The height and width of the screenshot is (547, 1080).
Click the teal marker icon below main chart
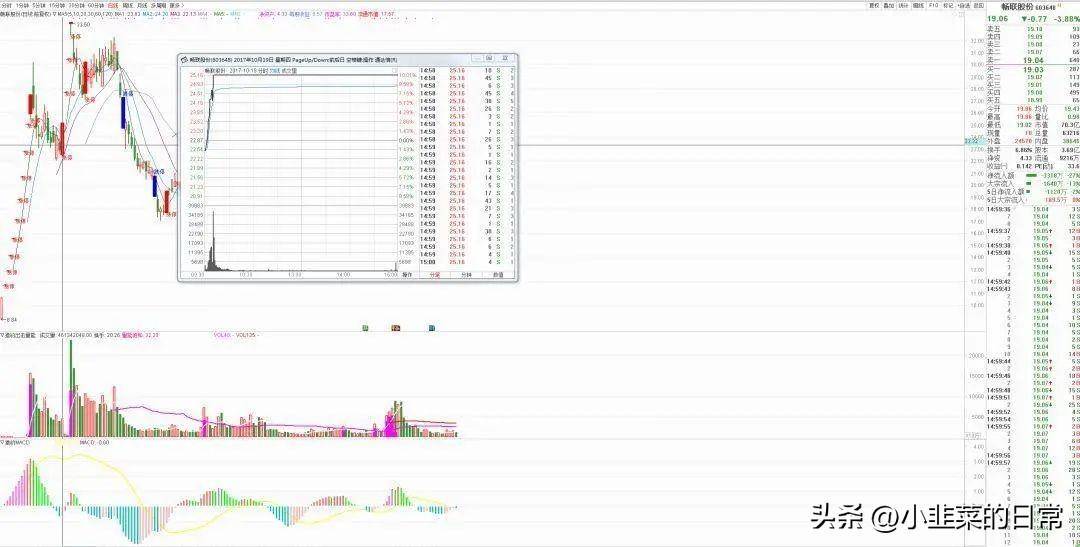point(431,328)
